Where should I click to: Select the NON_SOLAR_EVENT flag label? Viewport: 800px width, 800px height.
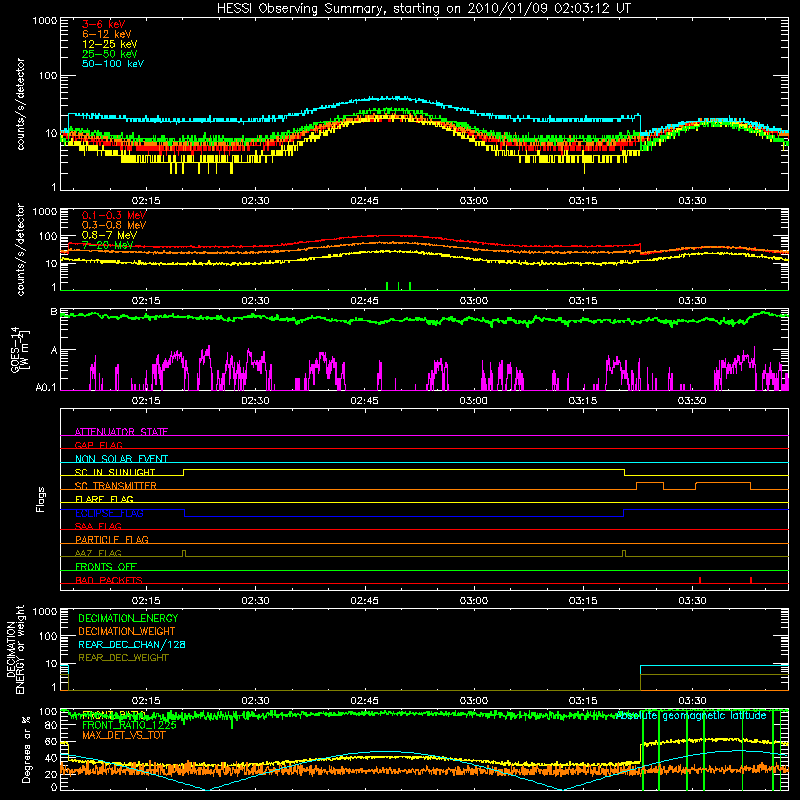pos(121,459)
